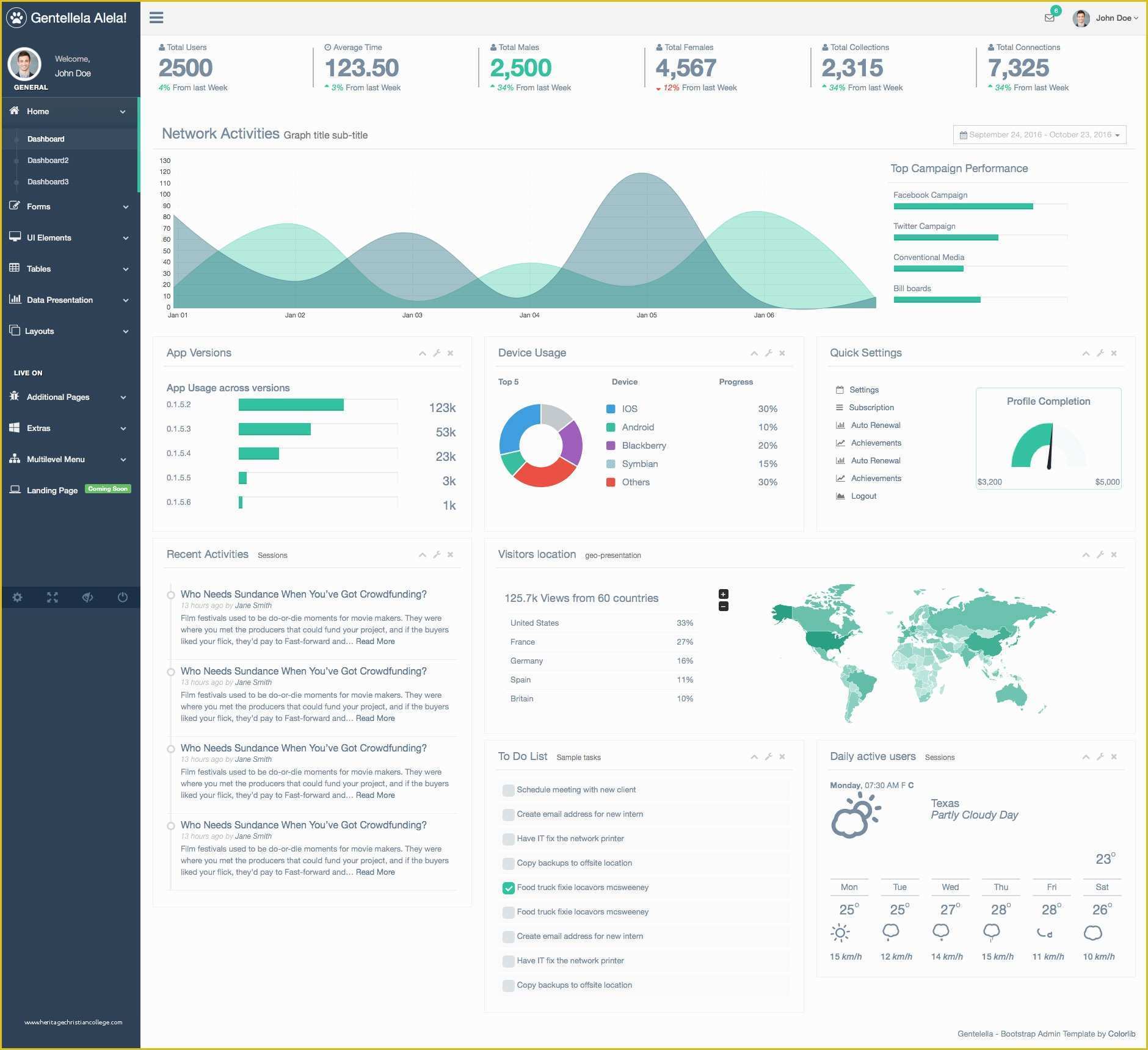Expand the Tables sidebar menu
The width and height of the screenshot is (1148, 1050).
[x=70, y=269]
